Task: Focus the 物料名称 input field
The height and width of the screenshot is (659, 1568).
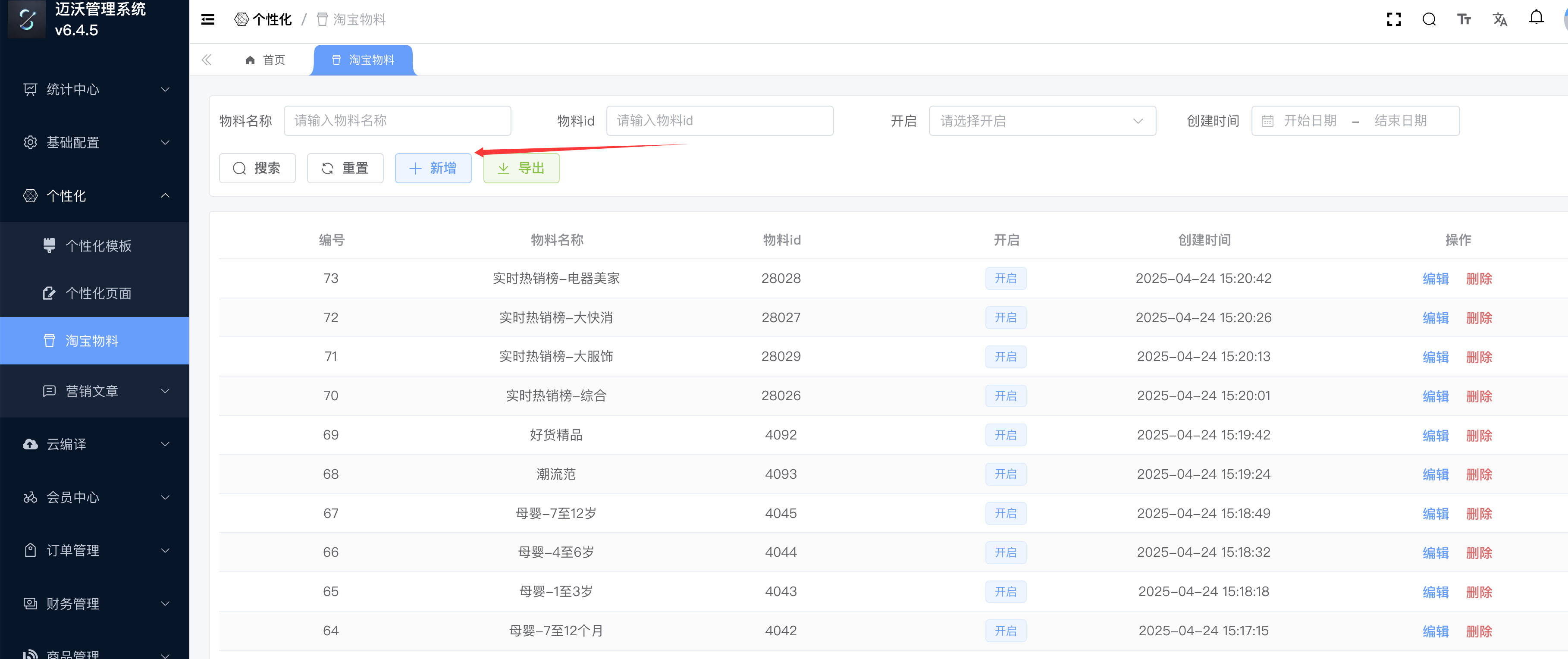Action: (397, 121)
